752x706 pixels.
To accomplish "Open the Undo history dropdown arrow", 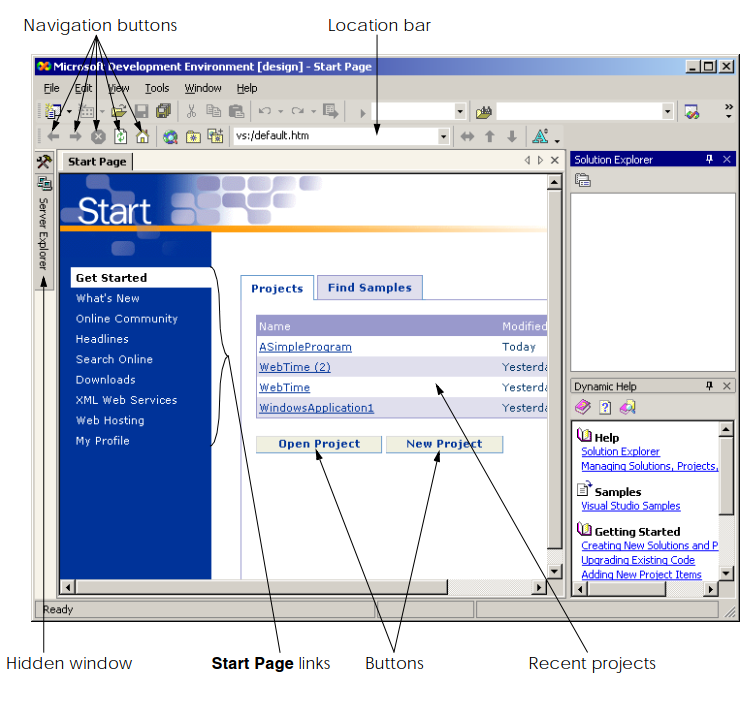I will coord(281,112).
